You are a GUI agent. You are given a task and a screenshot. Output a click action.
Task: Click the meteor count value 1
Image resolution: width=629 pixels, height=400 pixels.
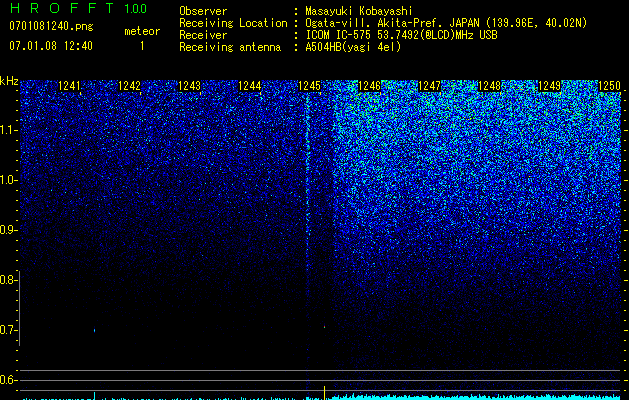(x=142, y=46)
